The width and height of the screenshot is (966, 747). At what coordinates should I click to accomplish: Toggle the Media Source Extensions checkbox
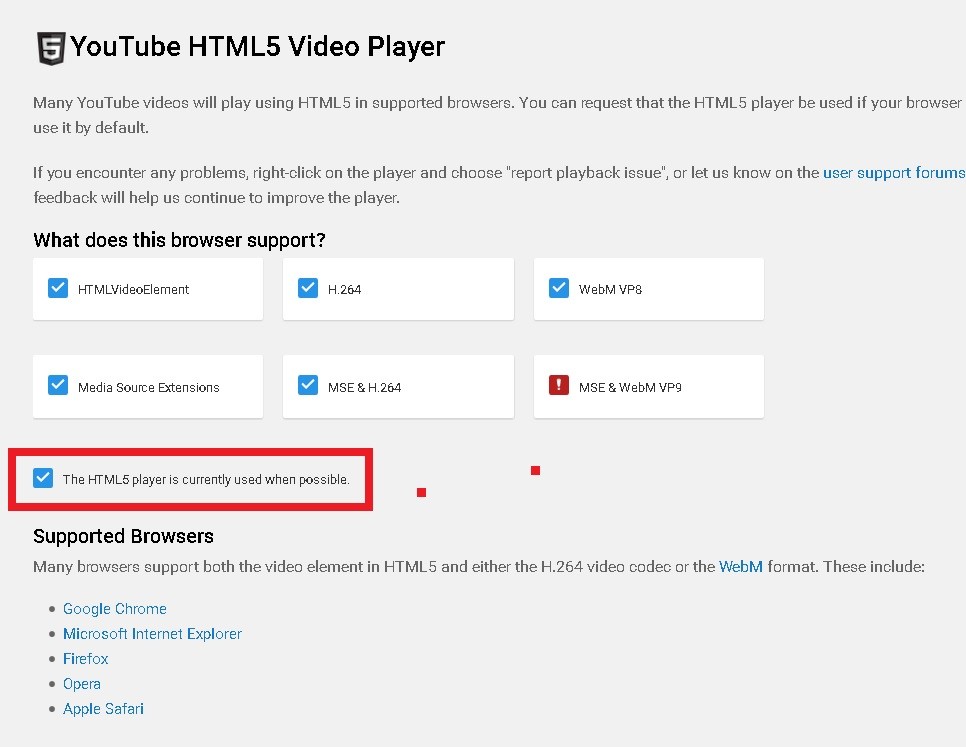58,385
